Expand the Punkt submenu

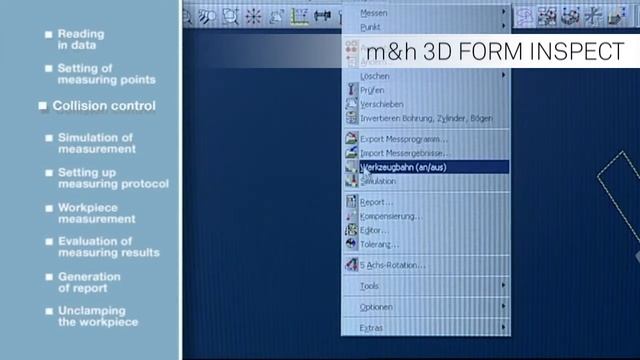click(x=426, y=27)
